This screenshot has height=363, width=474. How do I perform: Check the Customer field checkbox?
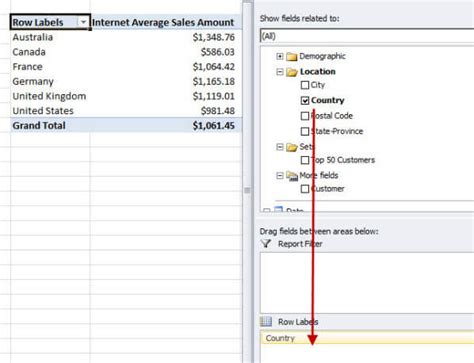click(305, 189)
